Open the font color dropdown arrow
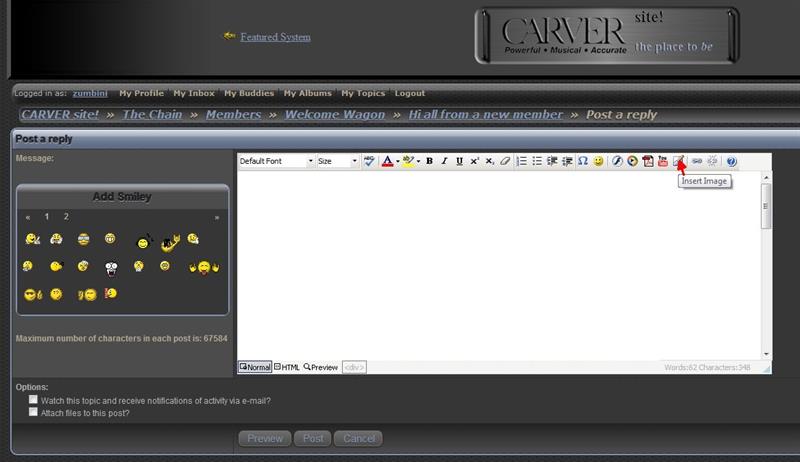The height and width of the screenshot is (462, 800). [398, 161]
